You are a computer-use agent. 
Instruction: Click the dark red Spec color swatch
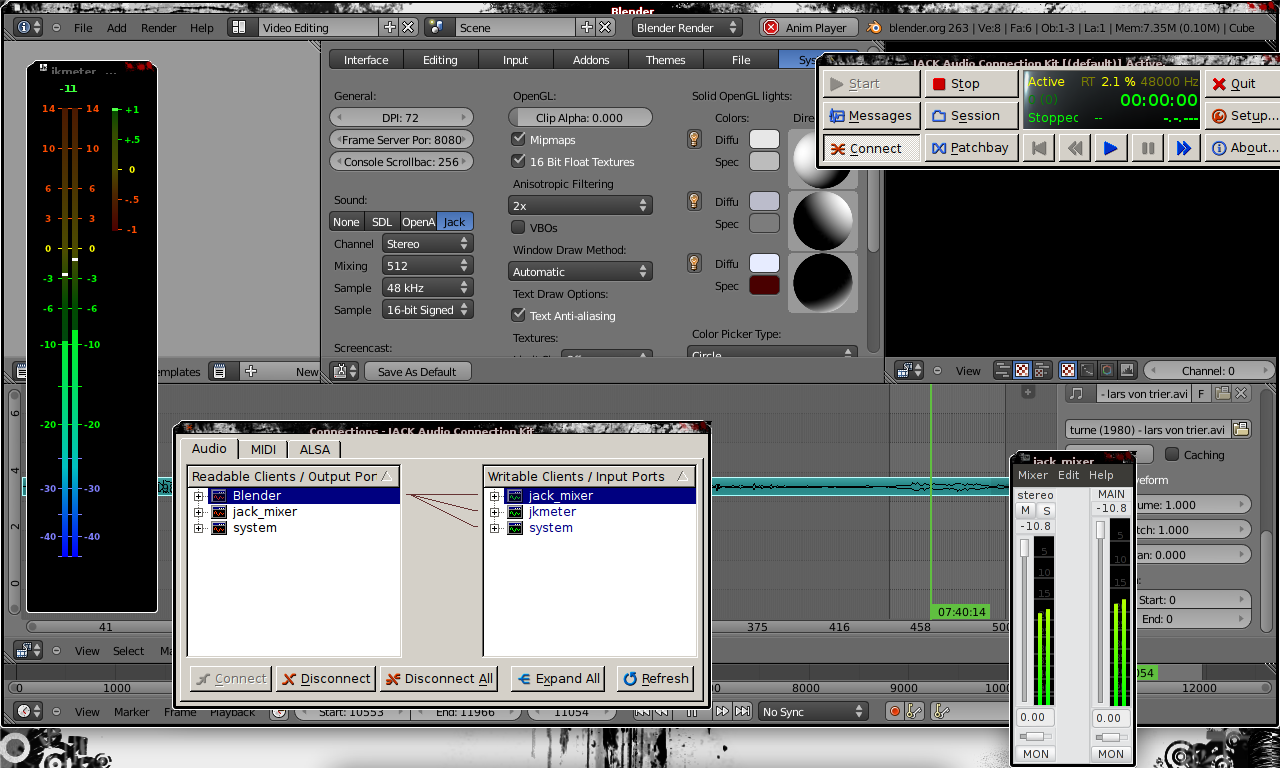764,286
